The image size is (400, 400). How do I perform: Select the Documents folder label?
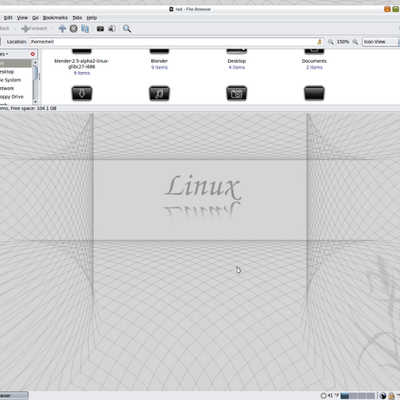[x=314, y=61]
